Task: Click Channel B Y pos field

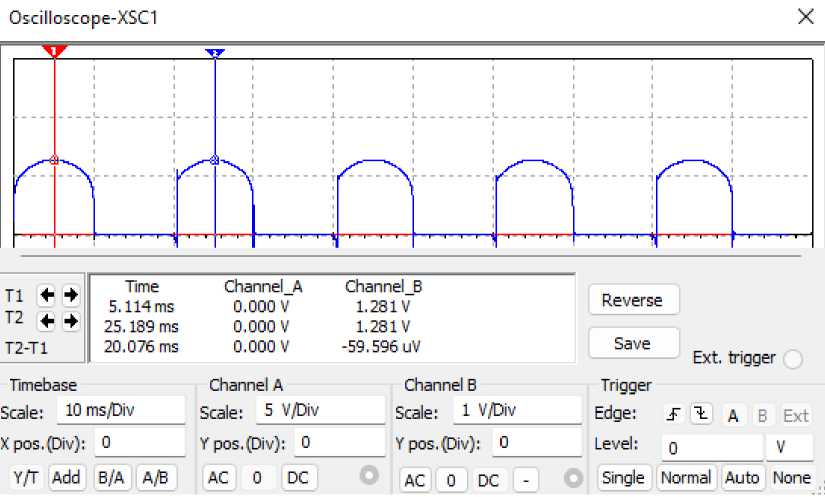Action: (x=537, y=442)
